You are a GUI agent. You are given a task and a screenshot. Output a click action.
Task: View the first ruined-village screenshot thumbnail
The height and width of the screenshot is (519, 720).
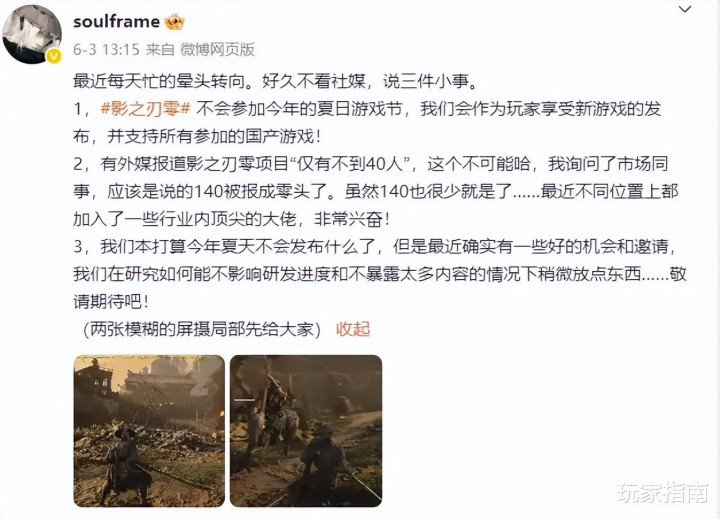tap(149, 431)
